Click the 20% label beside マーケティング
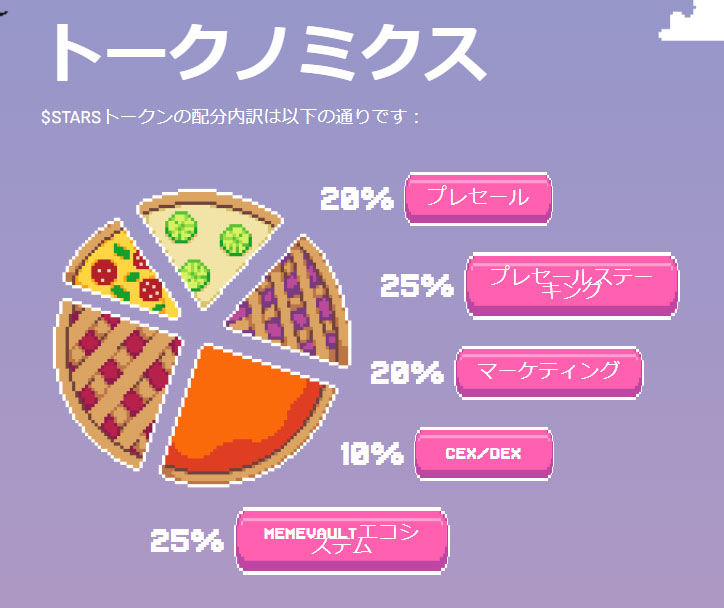The height and width of the screenshot is (608, 724). (x=407, y=372)
